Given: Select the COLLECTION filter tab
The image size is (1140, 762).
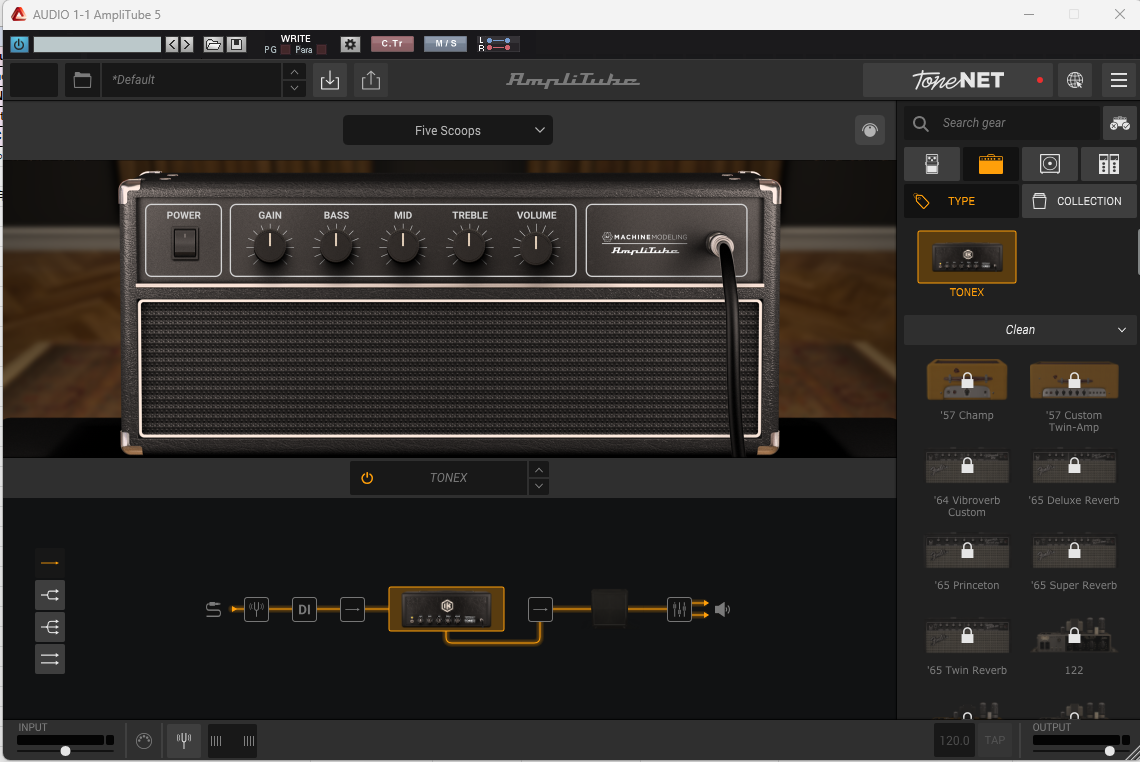Looking at the screenshot, I should click(1079, 201).
